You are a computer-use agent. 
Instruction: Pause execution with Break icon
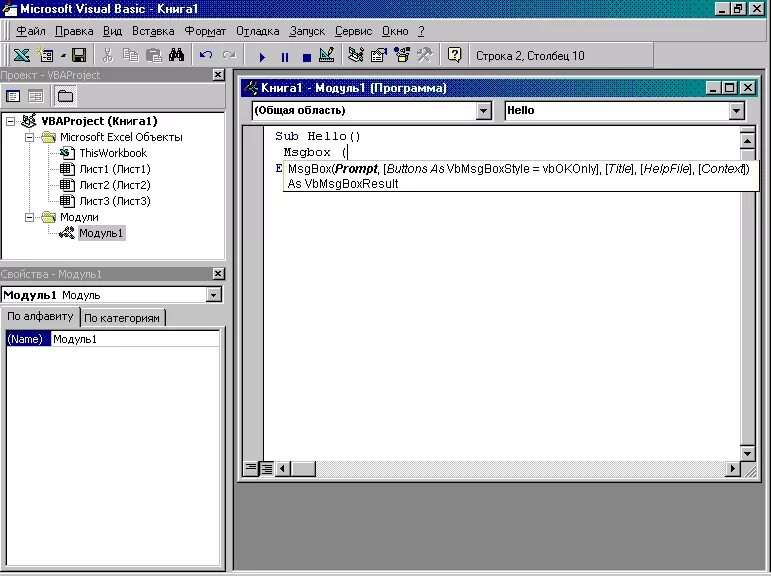coord(284,56)
